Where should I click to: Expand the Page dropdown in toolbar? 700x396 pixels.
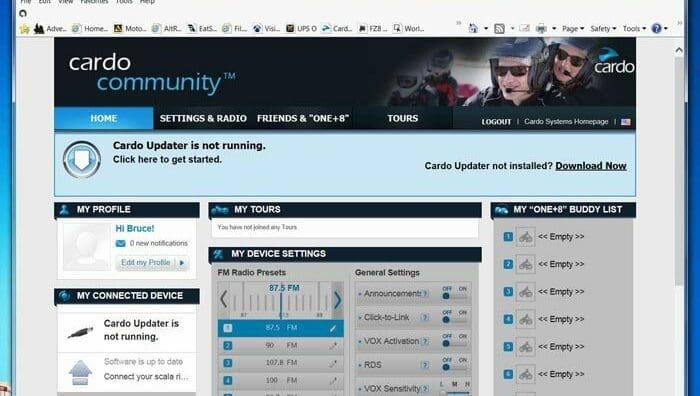573,29
